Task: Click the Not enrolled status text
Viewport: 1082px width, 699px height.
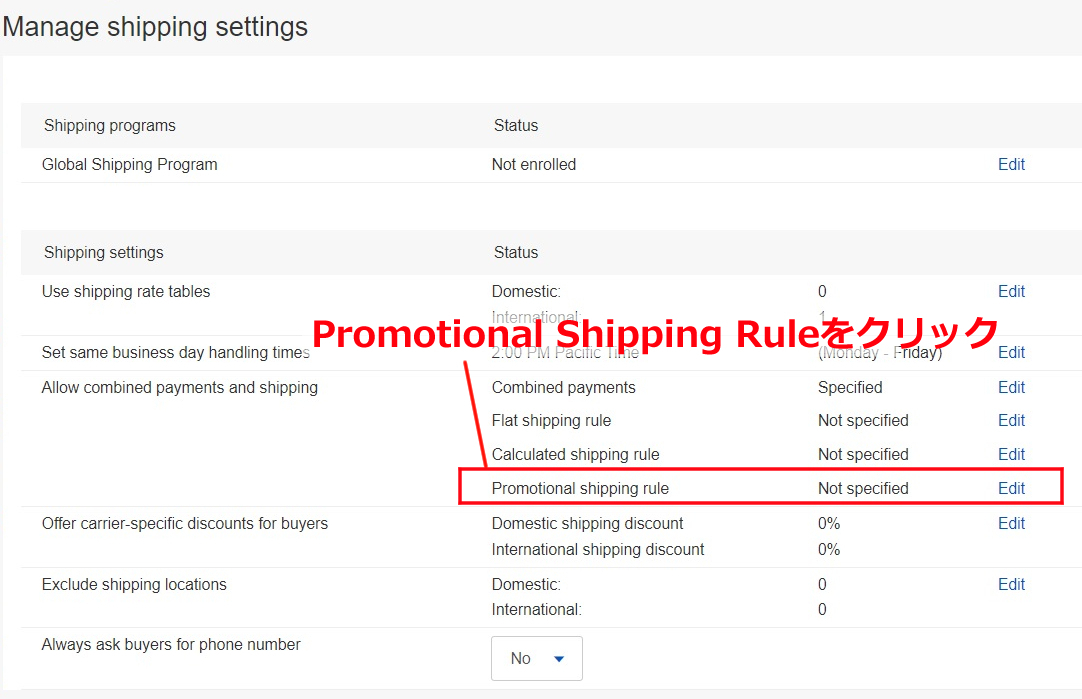Action: point(533,164)
